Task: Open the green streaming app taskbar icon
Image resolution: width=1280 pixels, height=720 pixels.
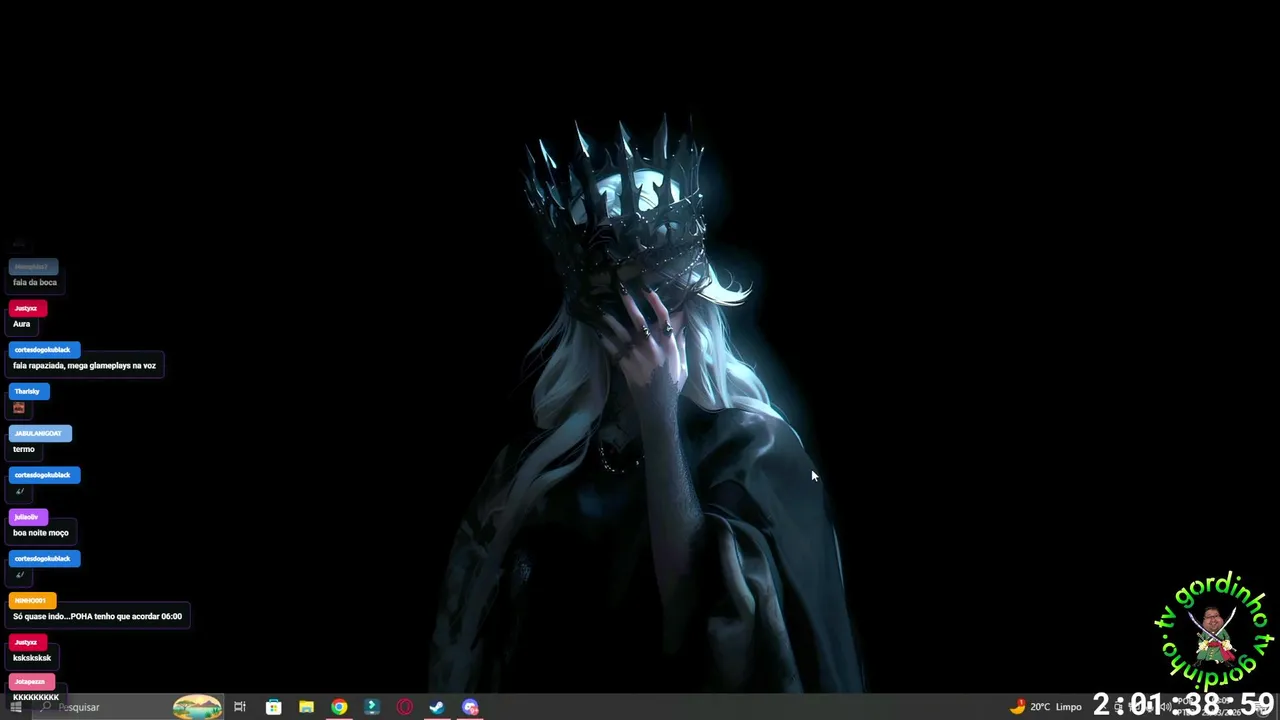Action: [372, 707]
